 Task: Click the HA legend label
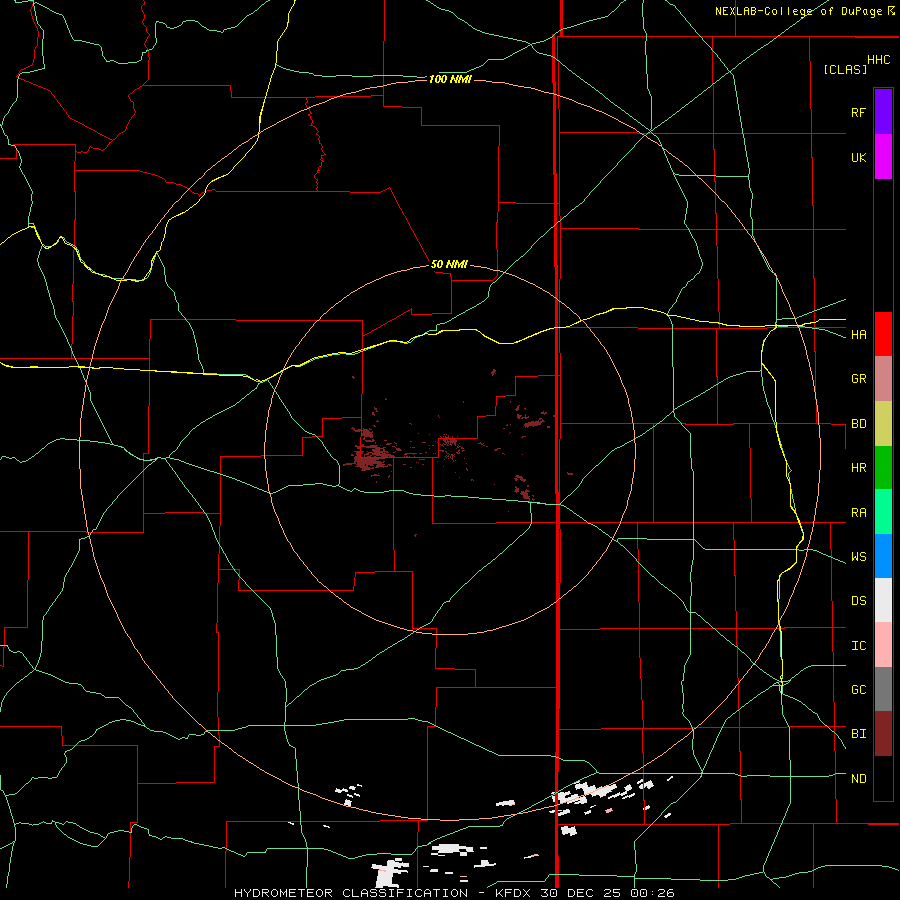pyautogui.click(x=858, y=334)
